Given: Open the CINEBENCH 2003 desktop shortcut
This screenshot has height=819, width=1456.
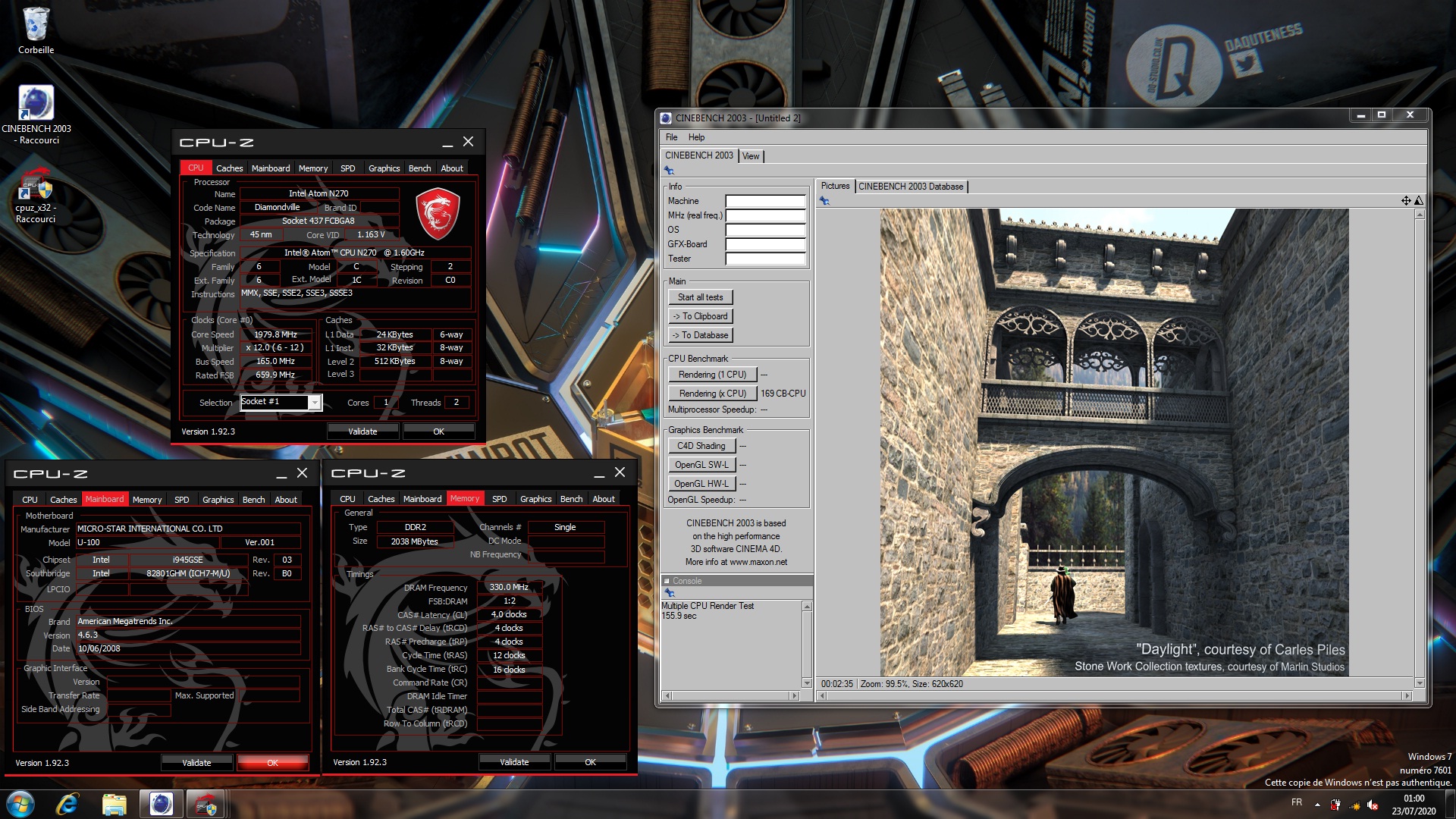Looking at the screenshot, I should click(36, 114).
